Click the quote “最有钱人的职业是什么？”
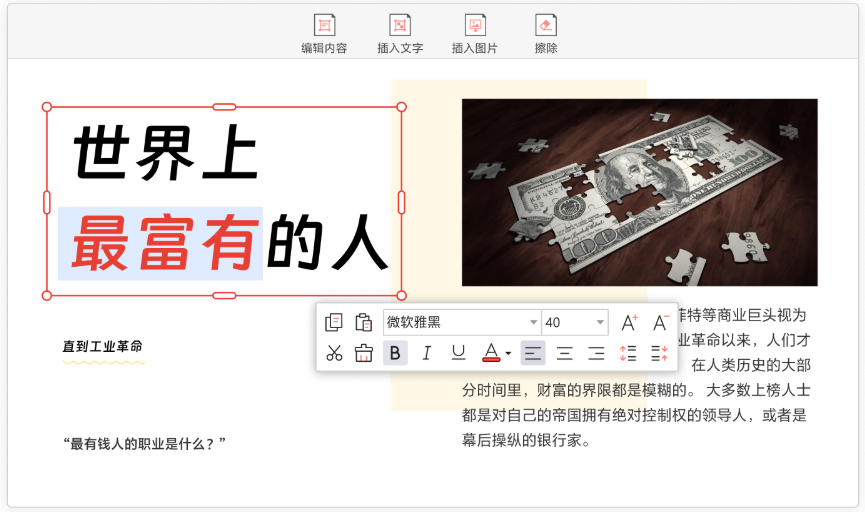Image resolution: width=865 pixels, height=512 pixels. click(145, 444)
